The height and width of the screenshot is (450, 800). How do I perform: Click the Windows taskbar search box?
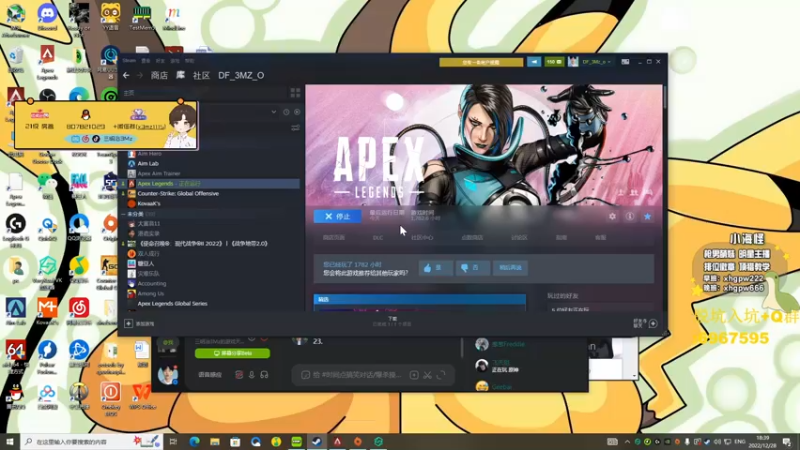(x=92, y=441)
